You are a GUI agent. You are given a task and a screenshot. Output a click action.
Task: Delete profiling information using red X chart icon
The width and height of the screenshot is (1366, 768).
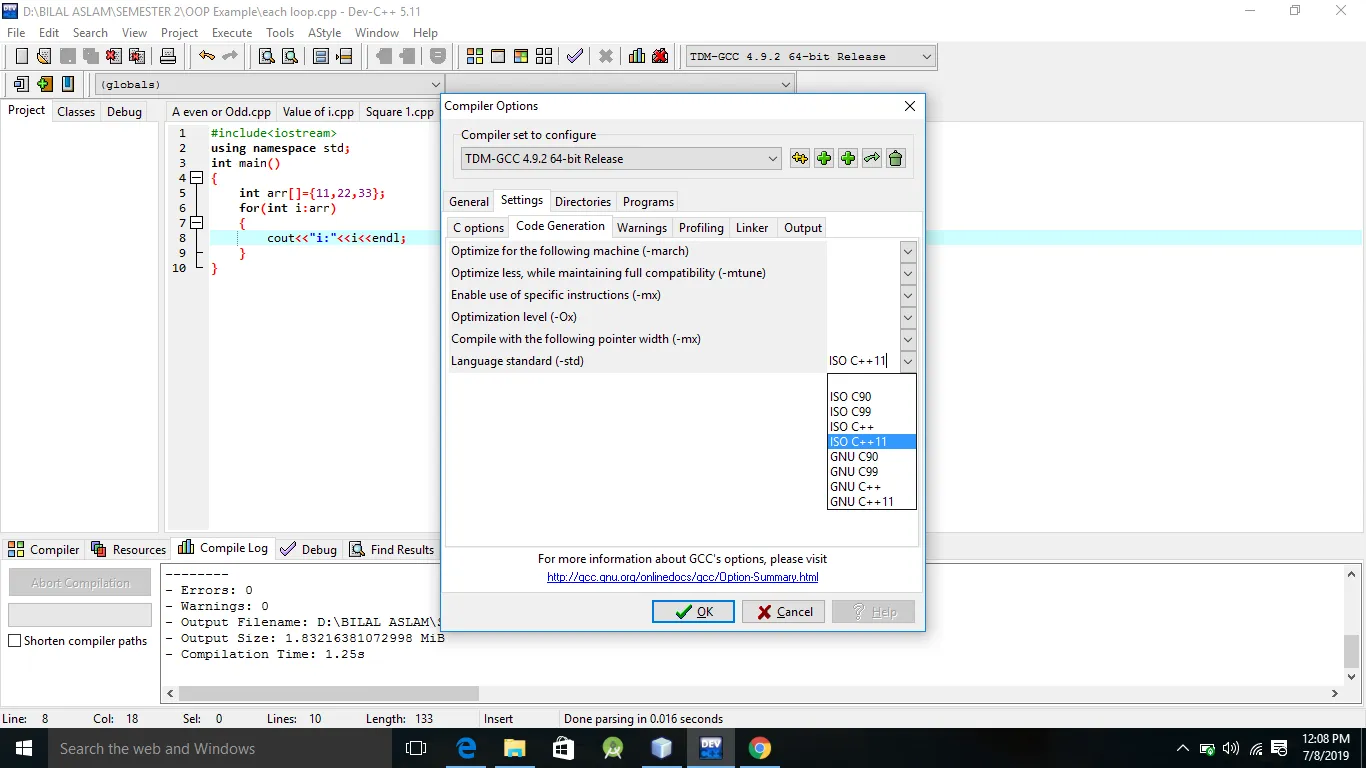660,57
